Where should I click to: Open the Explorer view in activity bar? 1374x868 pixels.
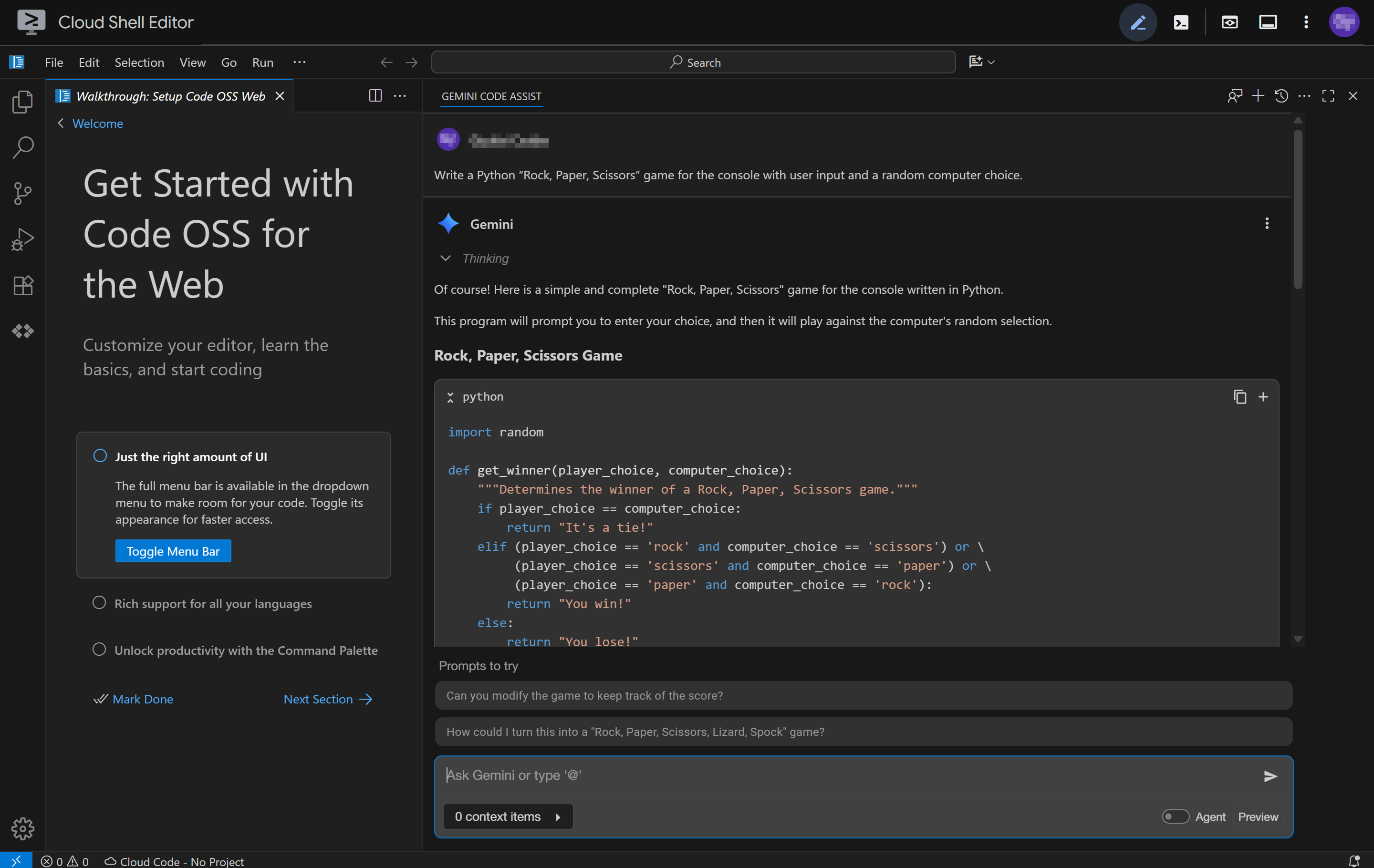click(x=22, y=102)
